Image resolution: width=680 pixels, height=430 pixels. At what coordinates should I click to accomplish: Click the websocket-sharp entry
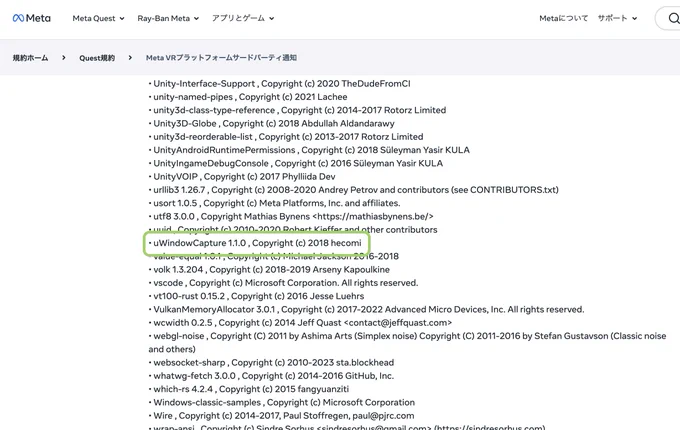[271, 362]
